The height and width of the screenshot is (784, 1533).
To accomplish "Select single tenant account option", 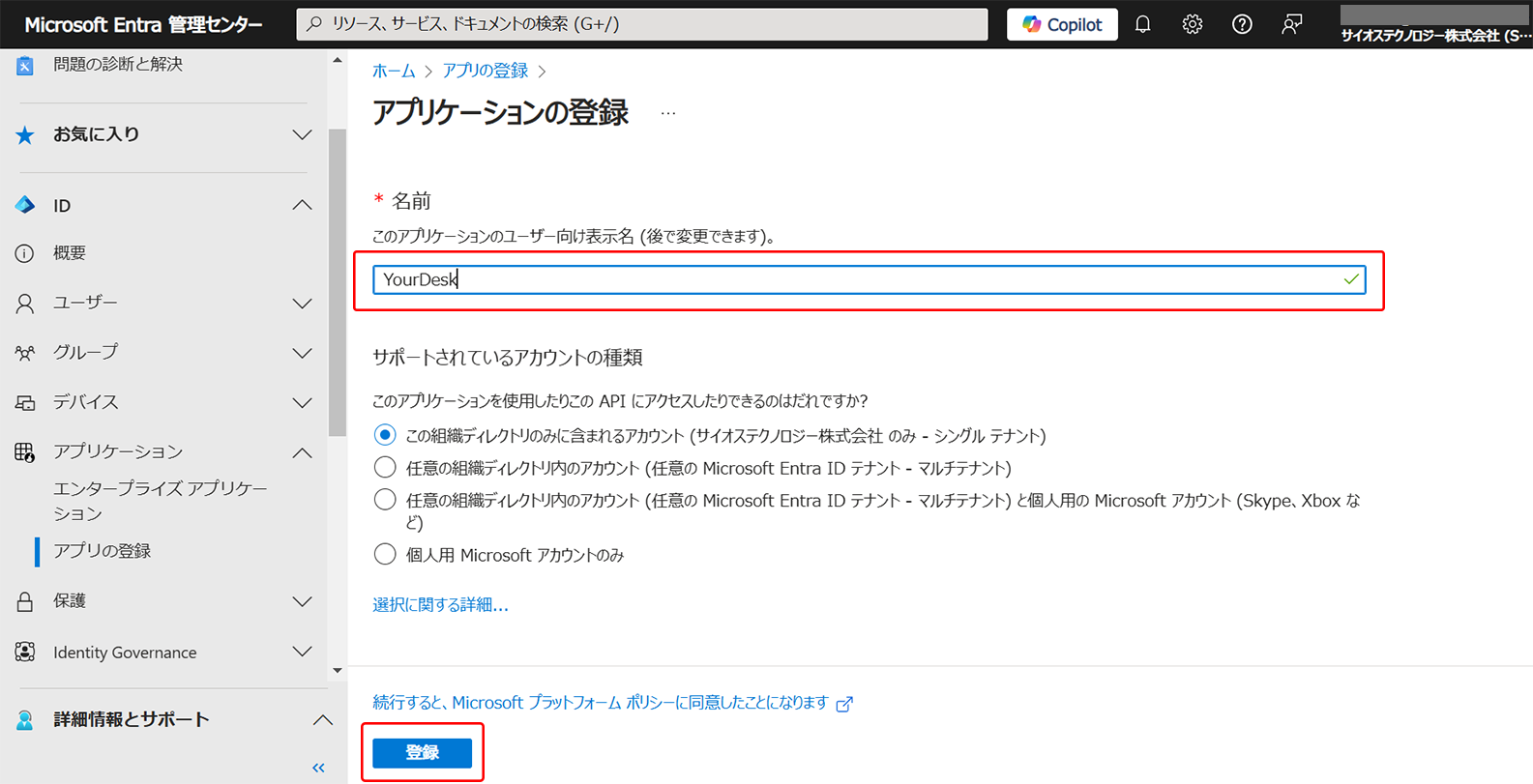I will pos(385,435).
